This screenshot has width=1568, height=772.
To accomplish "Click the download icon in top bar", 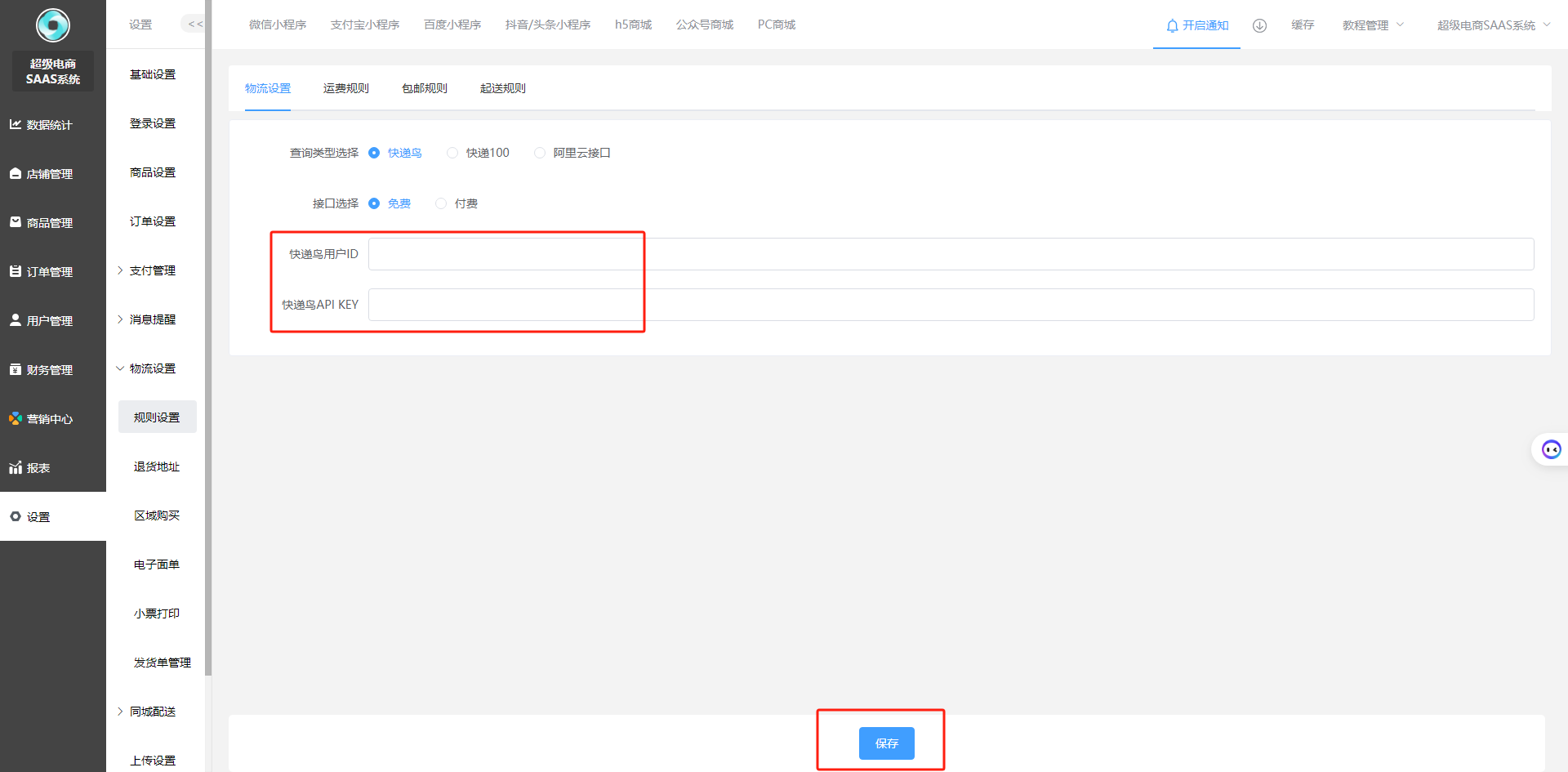I will [1259, 25].
